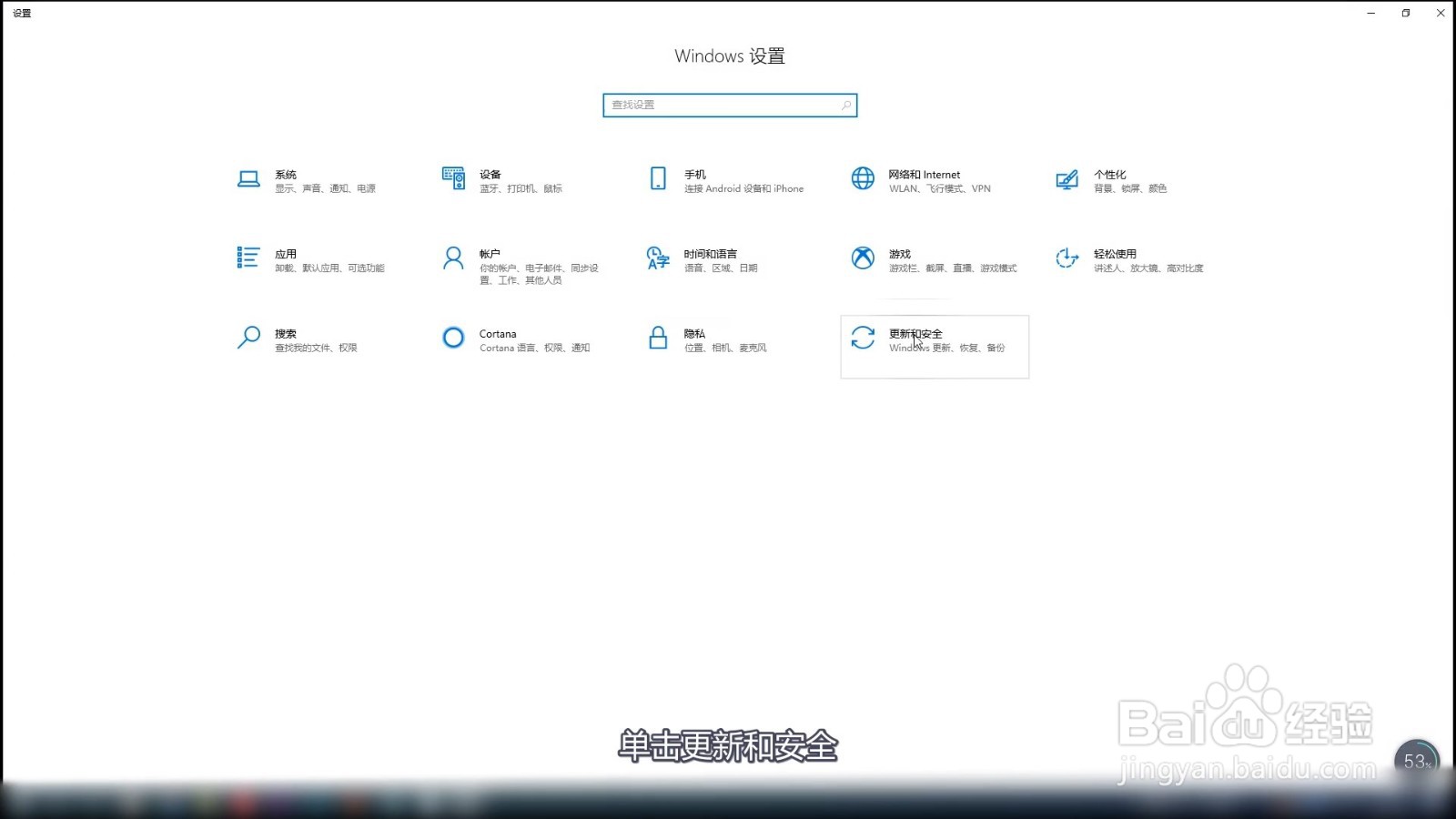
Task: Open the 轻松使用 ease of access icon
Action: [x=1067, y=258]
